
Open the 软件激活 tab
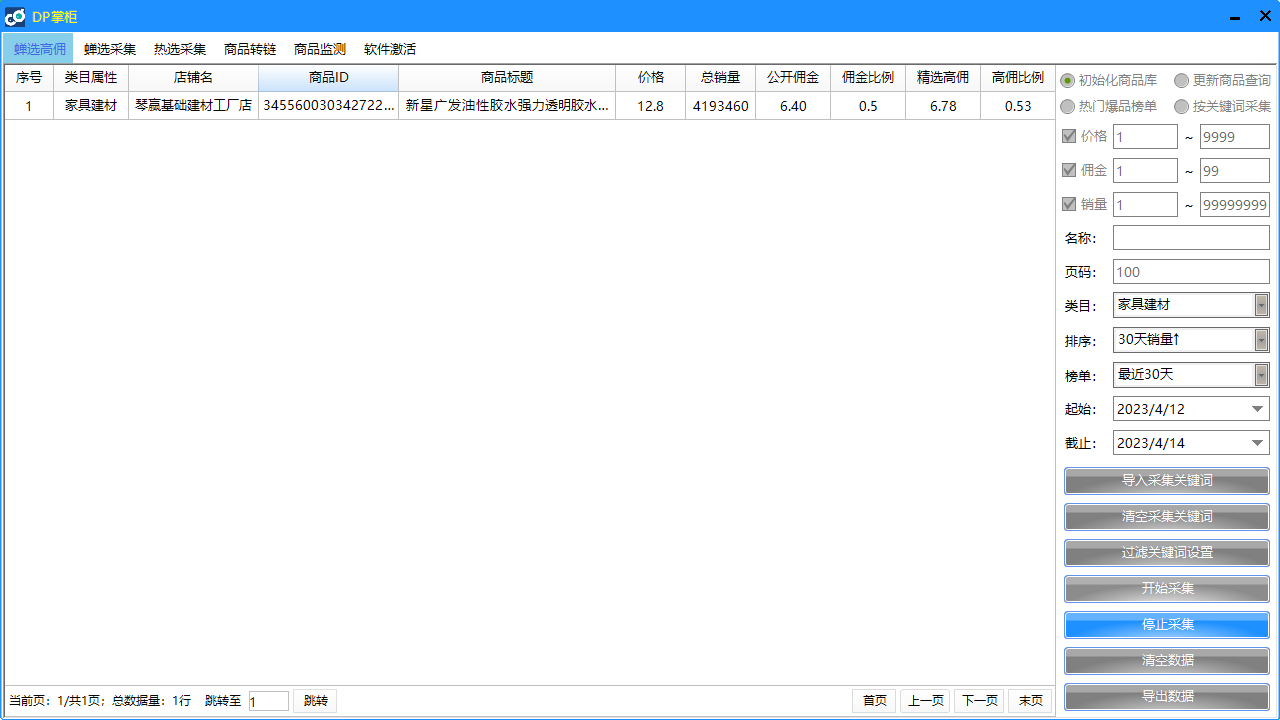tap(390, 49)
